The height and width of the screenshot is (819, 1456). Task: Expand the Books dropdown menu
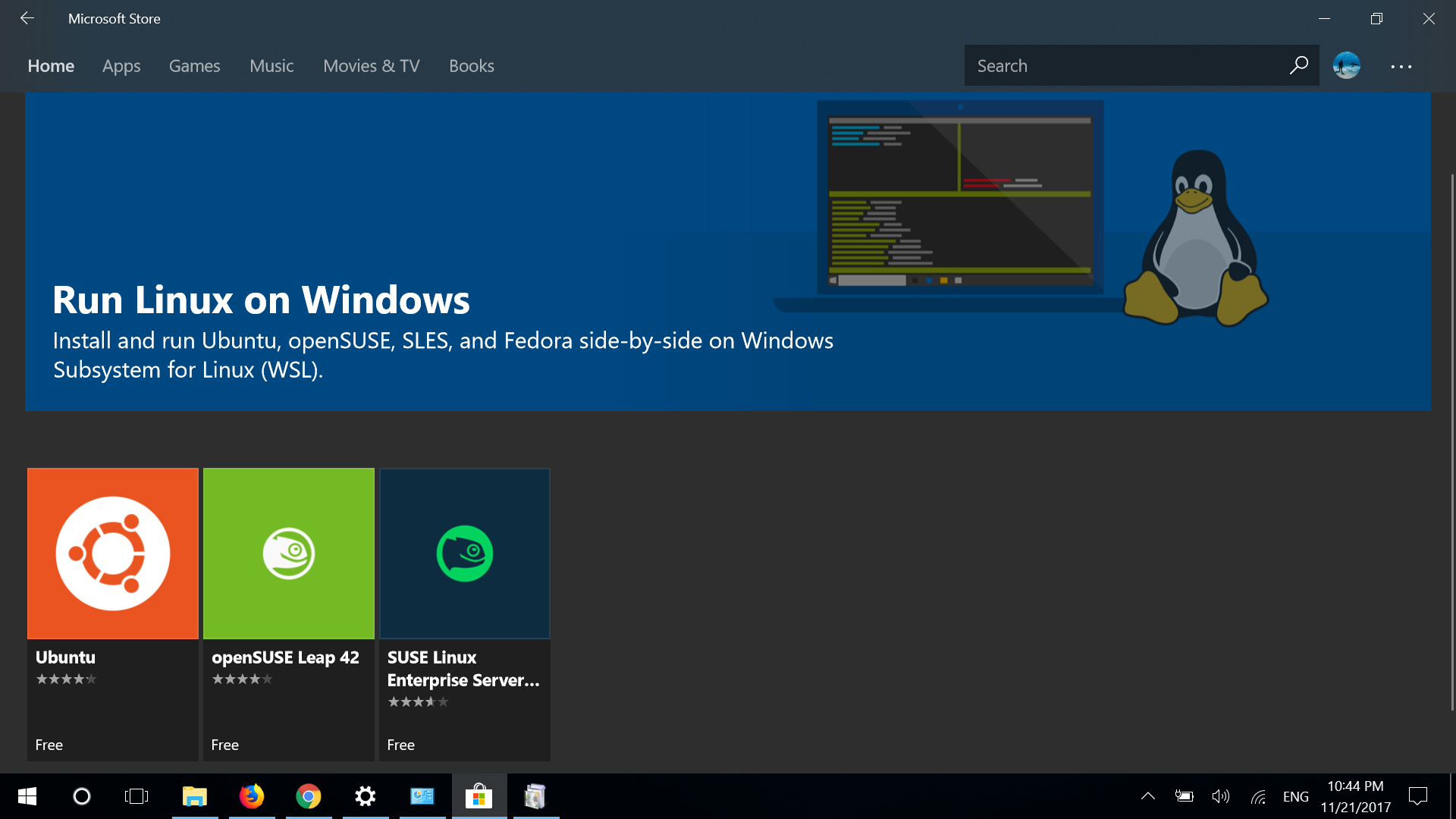(x=471, y=65)
